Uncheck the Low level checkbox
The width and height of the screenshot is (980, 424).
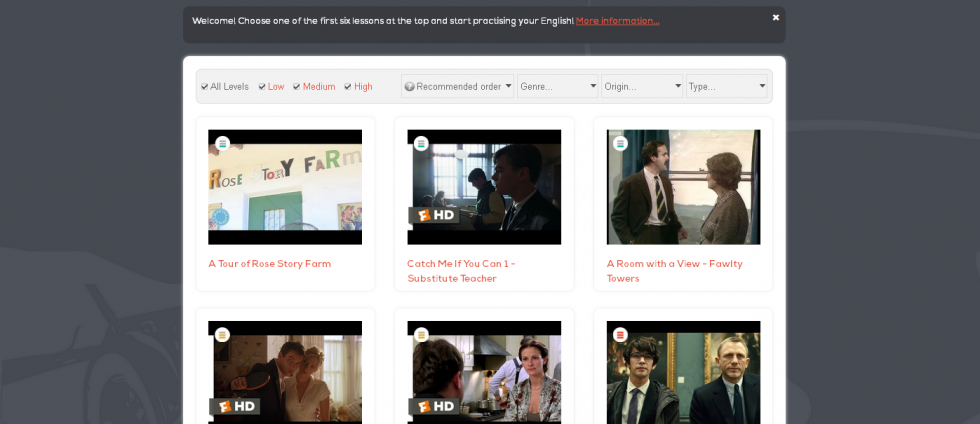point(262,86)
